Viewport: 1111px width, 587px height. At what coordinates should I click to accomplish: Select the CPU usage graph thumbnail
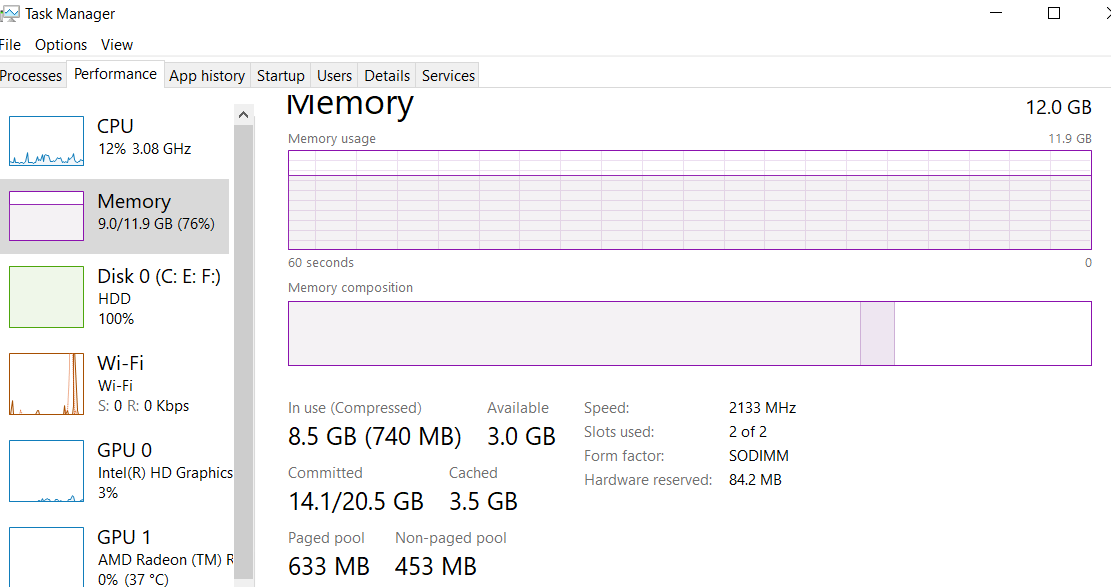point(46,140)
